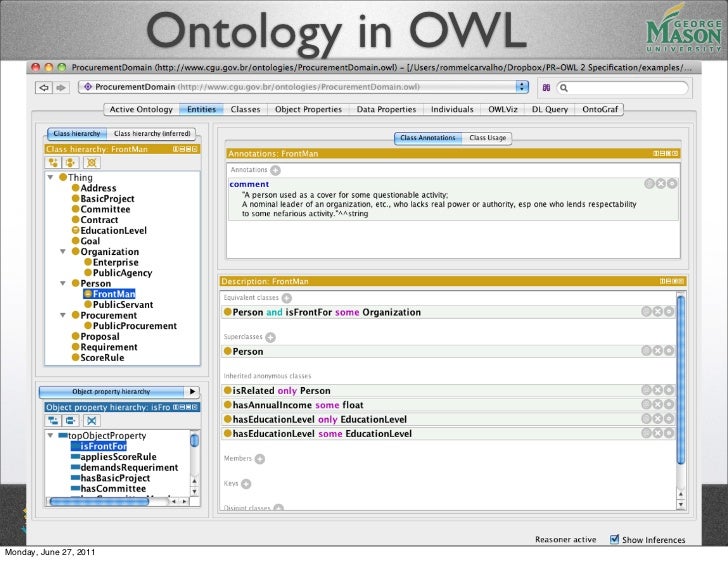The width and height of the screenshot is (728, 561).
Task: Add a superclass using the plus icon
Action: click(x=270, y=337)
